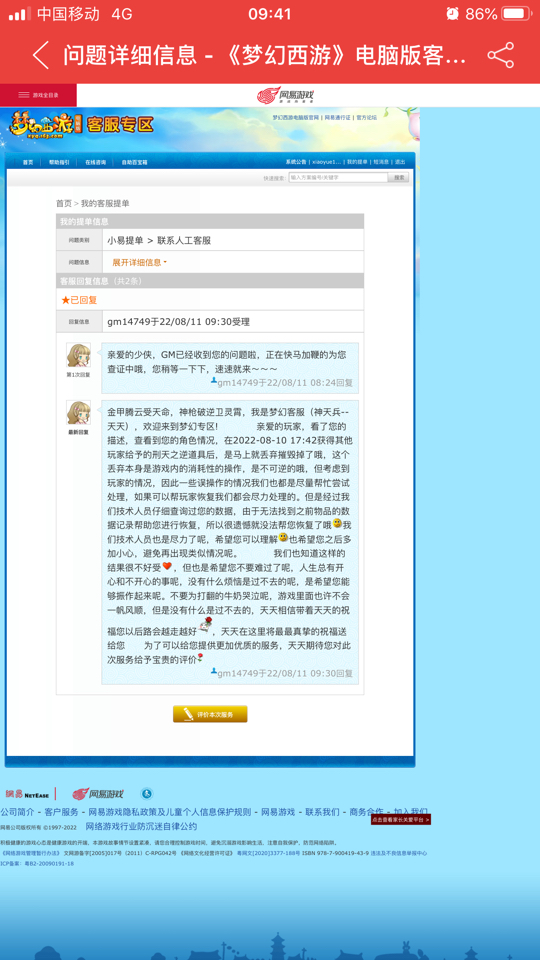Open the 网易通行证 link
This screenshot has width=540, height=960.
click(x=337, y=117)
